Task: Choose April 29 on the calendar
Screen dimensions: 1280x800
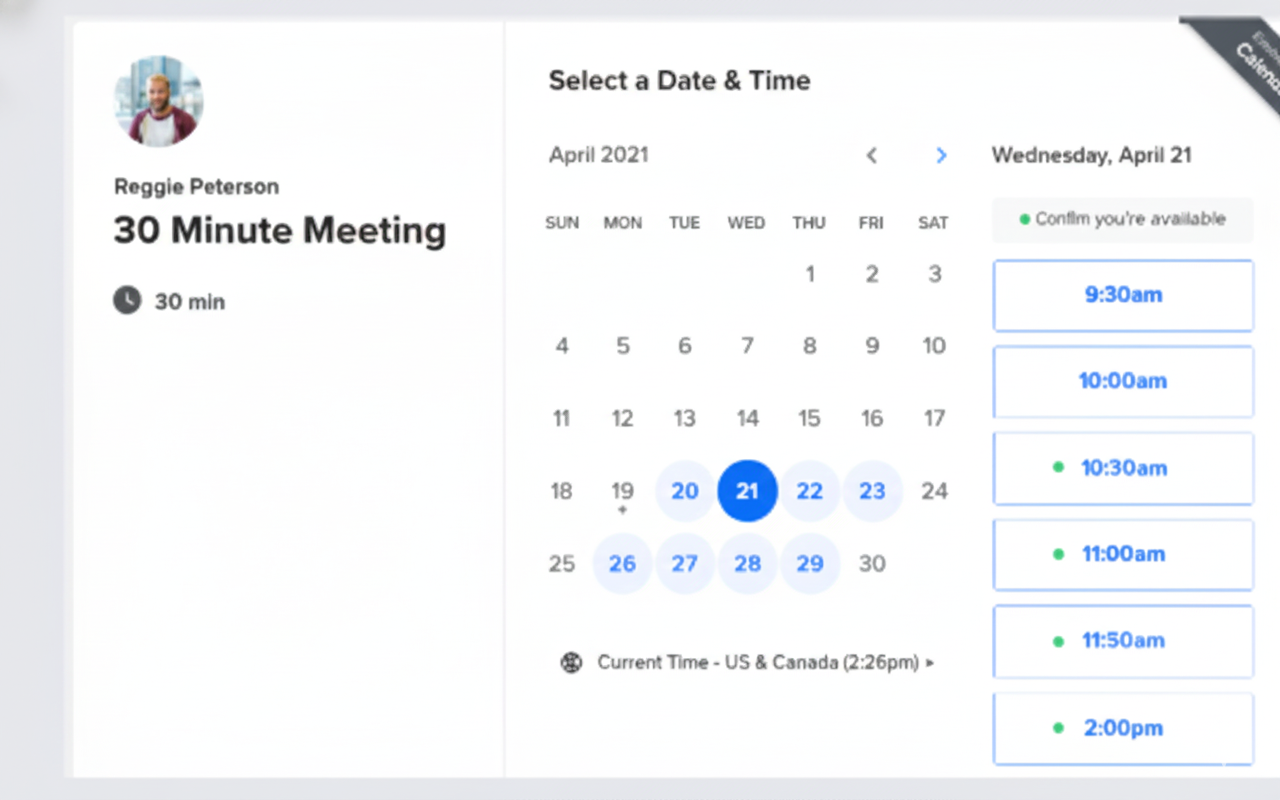Action: [x=809, y=564]
